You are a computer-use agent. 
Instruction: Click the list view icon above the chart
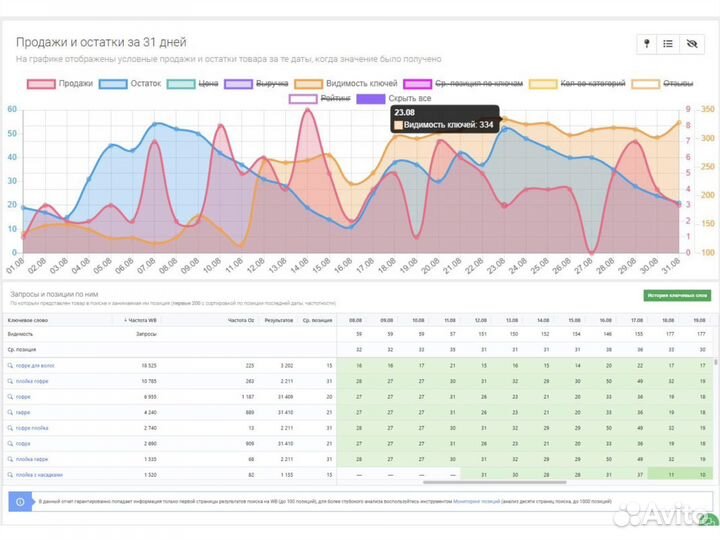(x=669, y=44)
